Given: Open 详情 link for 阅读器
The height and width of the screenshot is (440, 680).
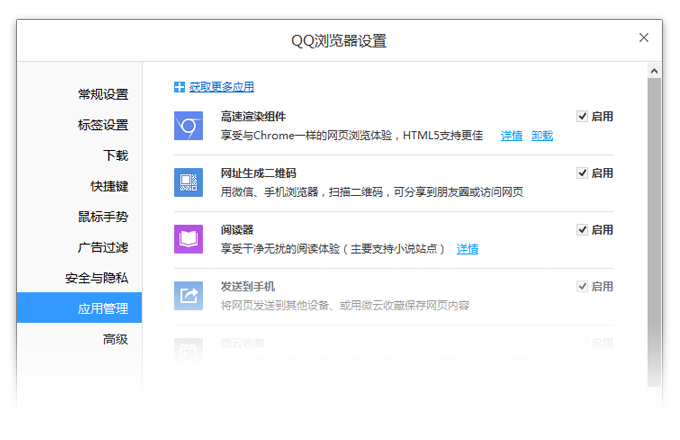Looking at the screenshot, I should tap(468, 249).
